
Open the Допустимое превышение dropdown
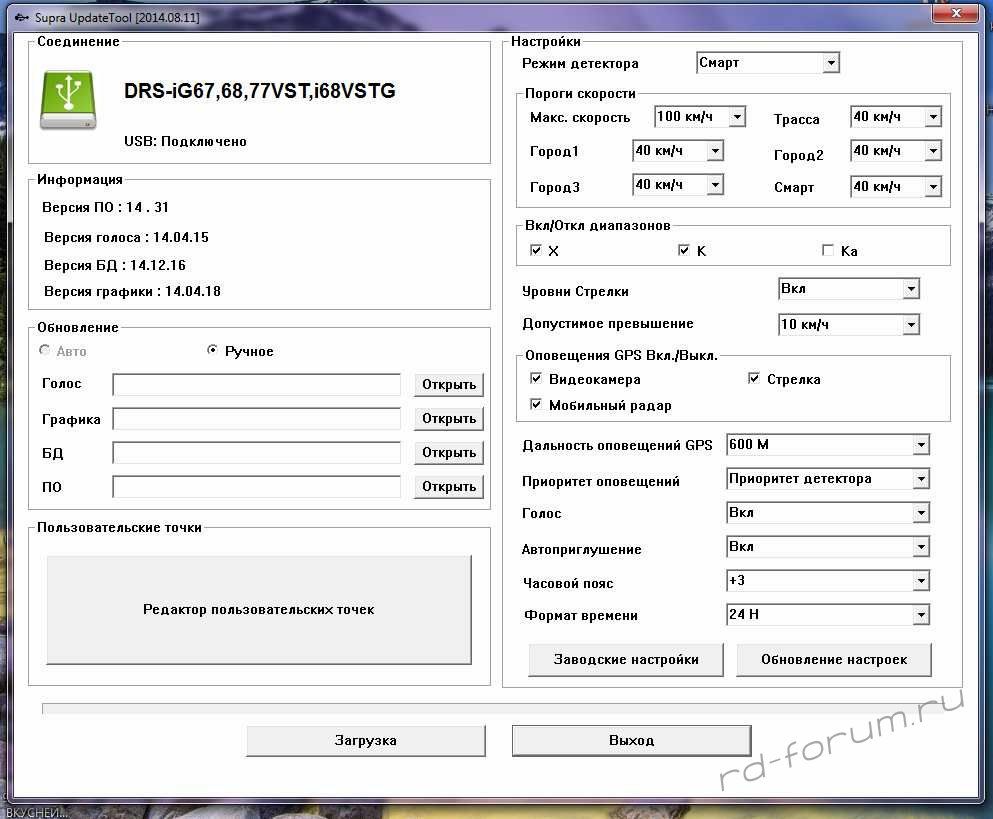tap(910, 325)
